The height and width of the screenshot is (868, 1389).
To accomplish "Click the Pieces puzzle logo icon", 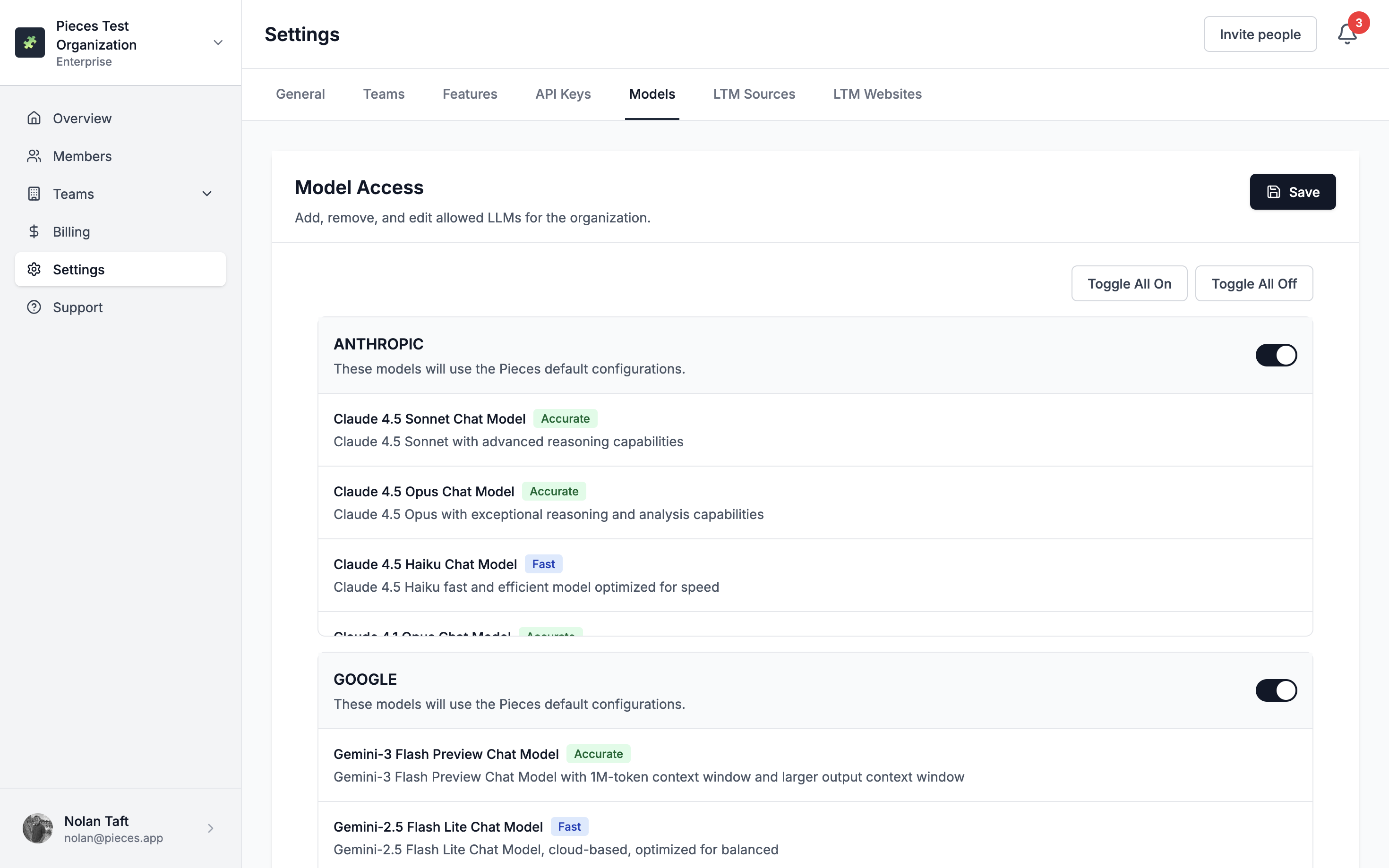I will point(30,43).
